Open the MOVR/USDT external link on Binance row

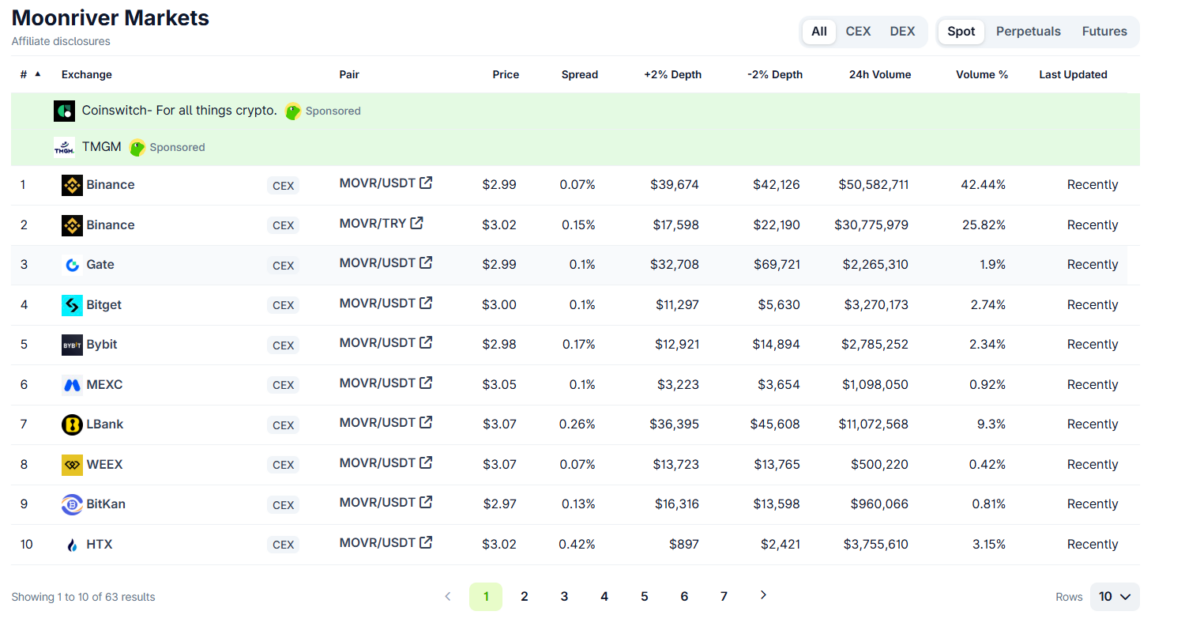point(425,183)
